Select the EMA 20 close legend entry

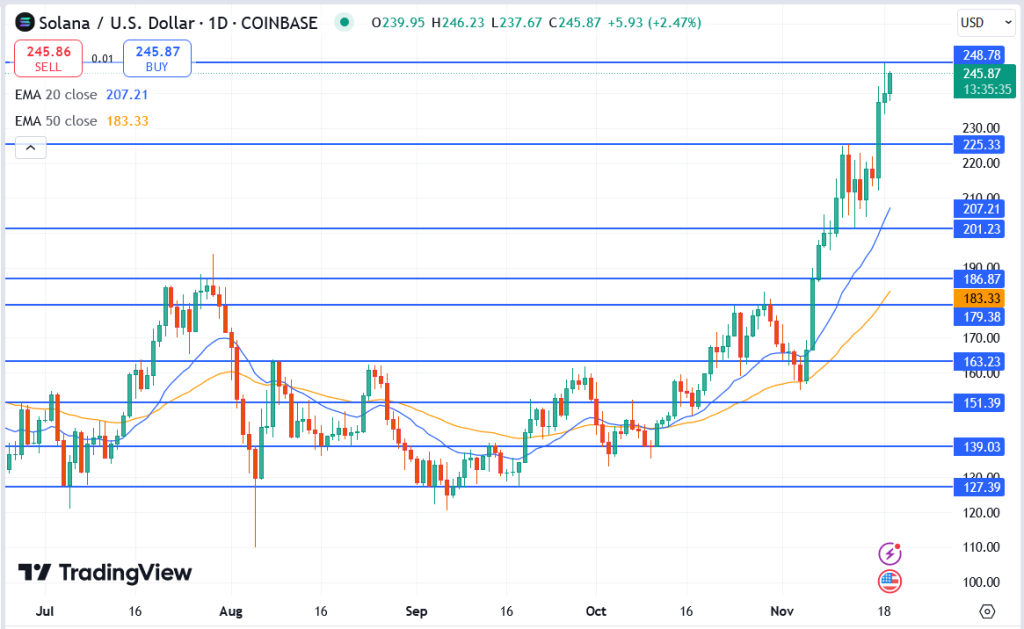(x=82, y=95)
